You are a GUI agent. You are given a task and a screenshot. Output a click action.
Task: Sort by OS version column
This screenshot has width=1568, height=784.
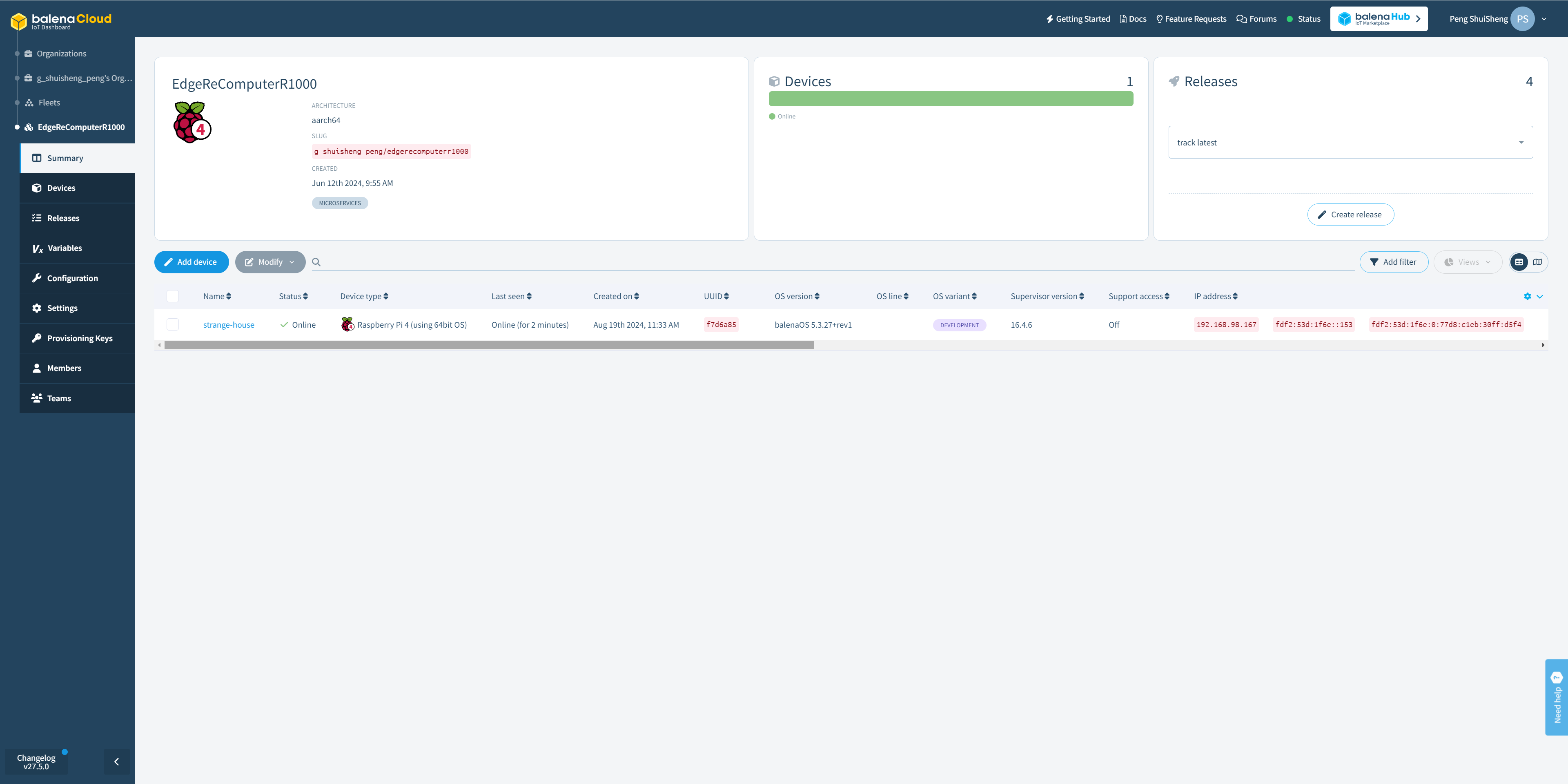(x=797, y=296)
